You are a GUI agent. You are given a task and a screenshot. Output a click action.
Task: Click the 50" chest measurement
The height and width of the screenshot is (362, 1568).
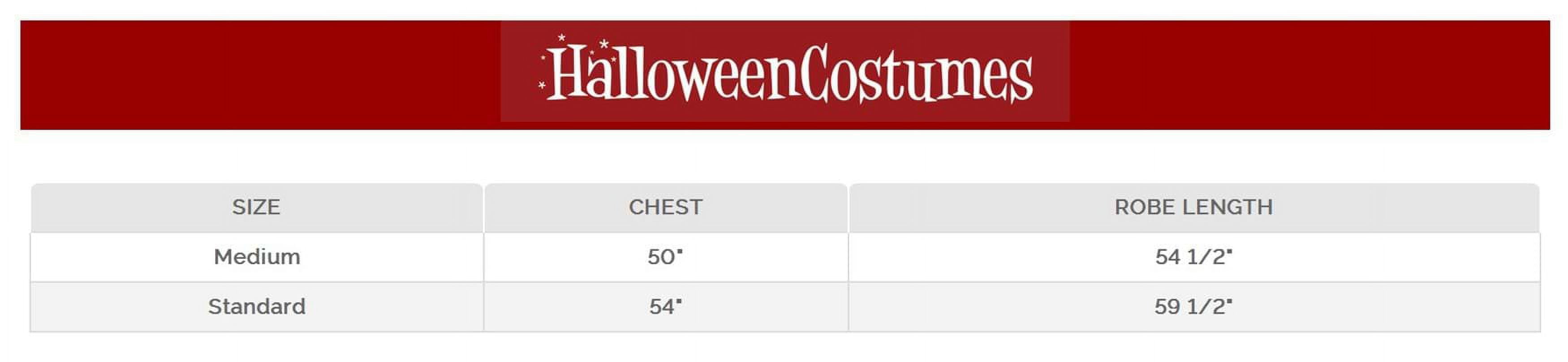coord(665,257)
